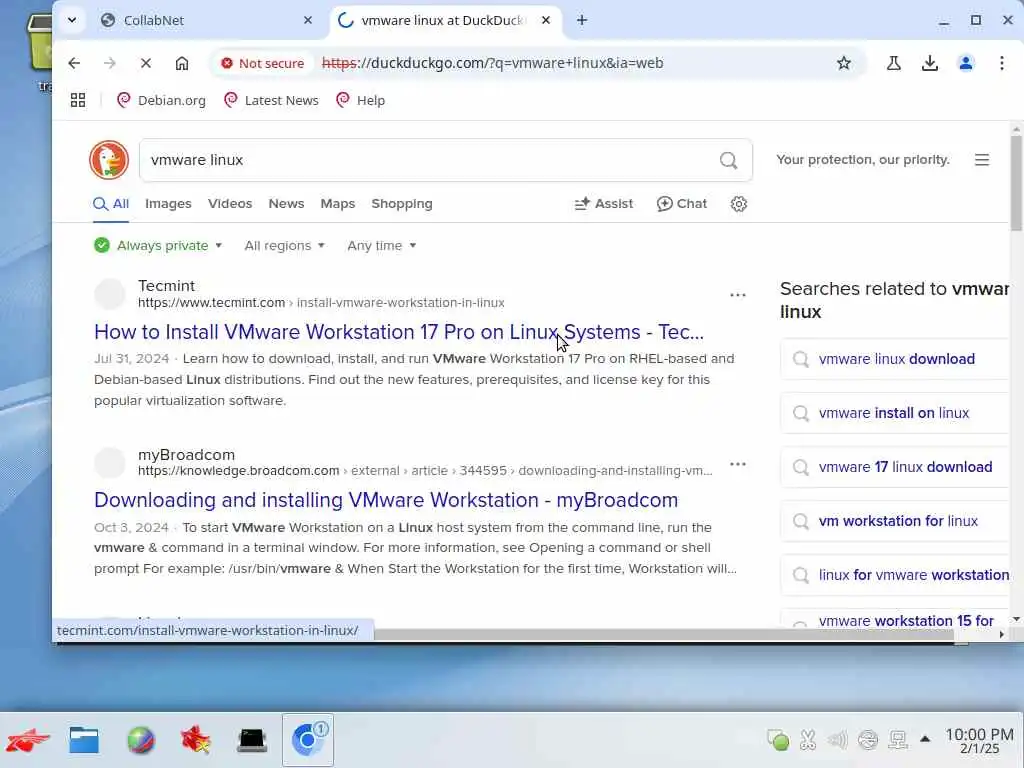Open the file manager in the taskbar

(84, 740)
